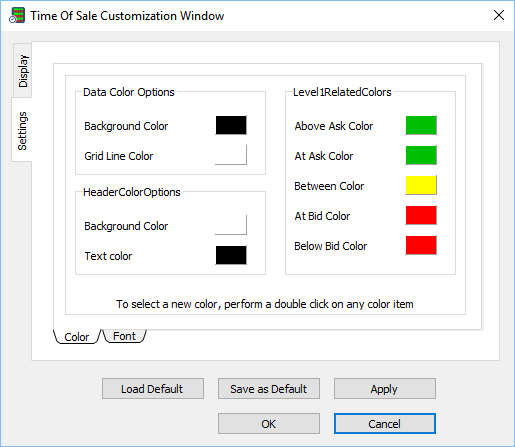The height and width of the screenshot is (447, 515).
Task: Open the Font tab
Action: 124,336
